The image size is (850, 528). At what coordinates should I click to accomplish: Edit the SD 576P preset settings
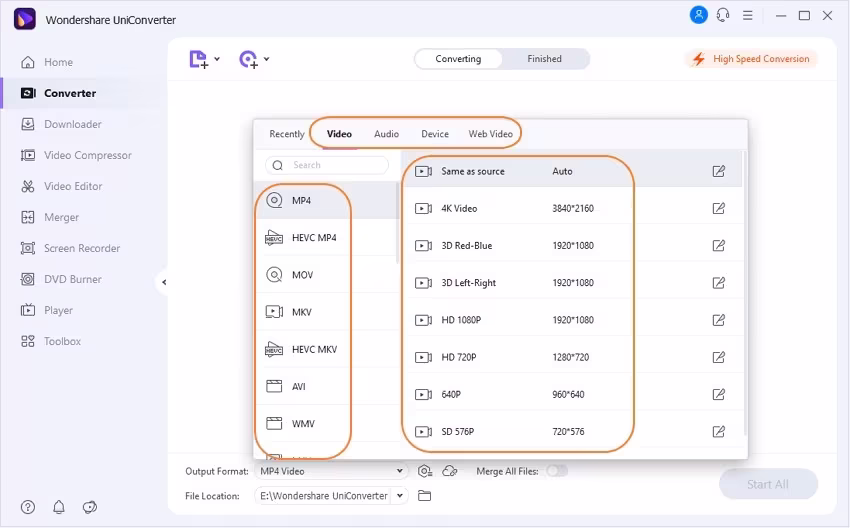point(719,432)
